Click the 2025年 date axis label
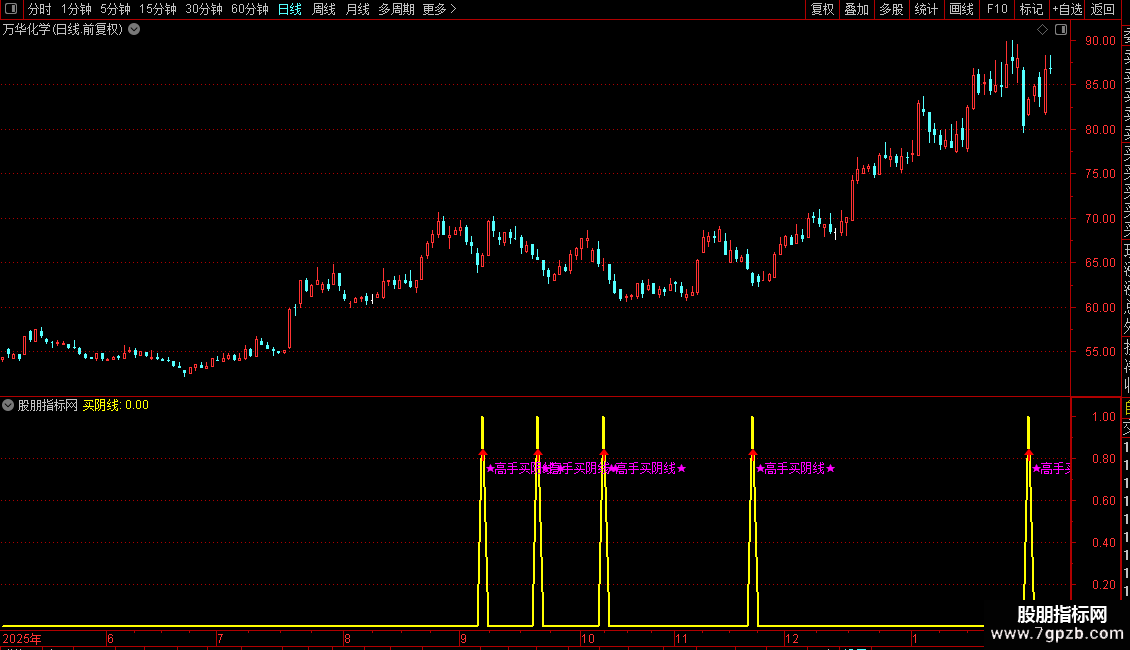This screenshot has width=1130, height=650. click(x=22, y=638)
